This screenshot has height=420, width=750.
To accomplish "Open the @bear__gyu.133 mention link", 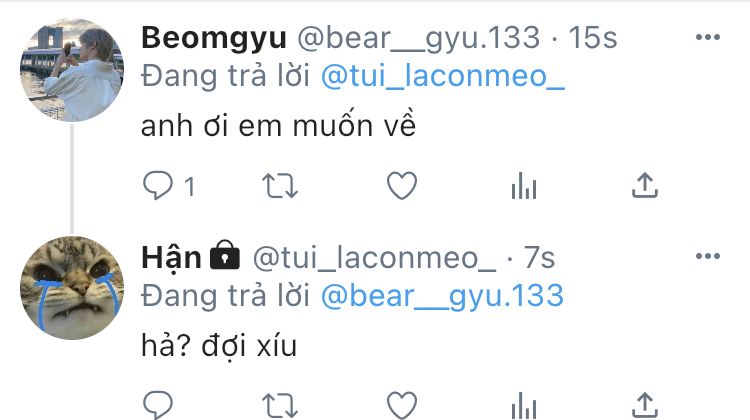I will (442, 296).
